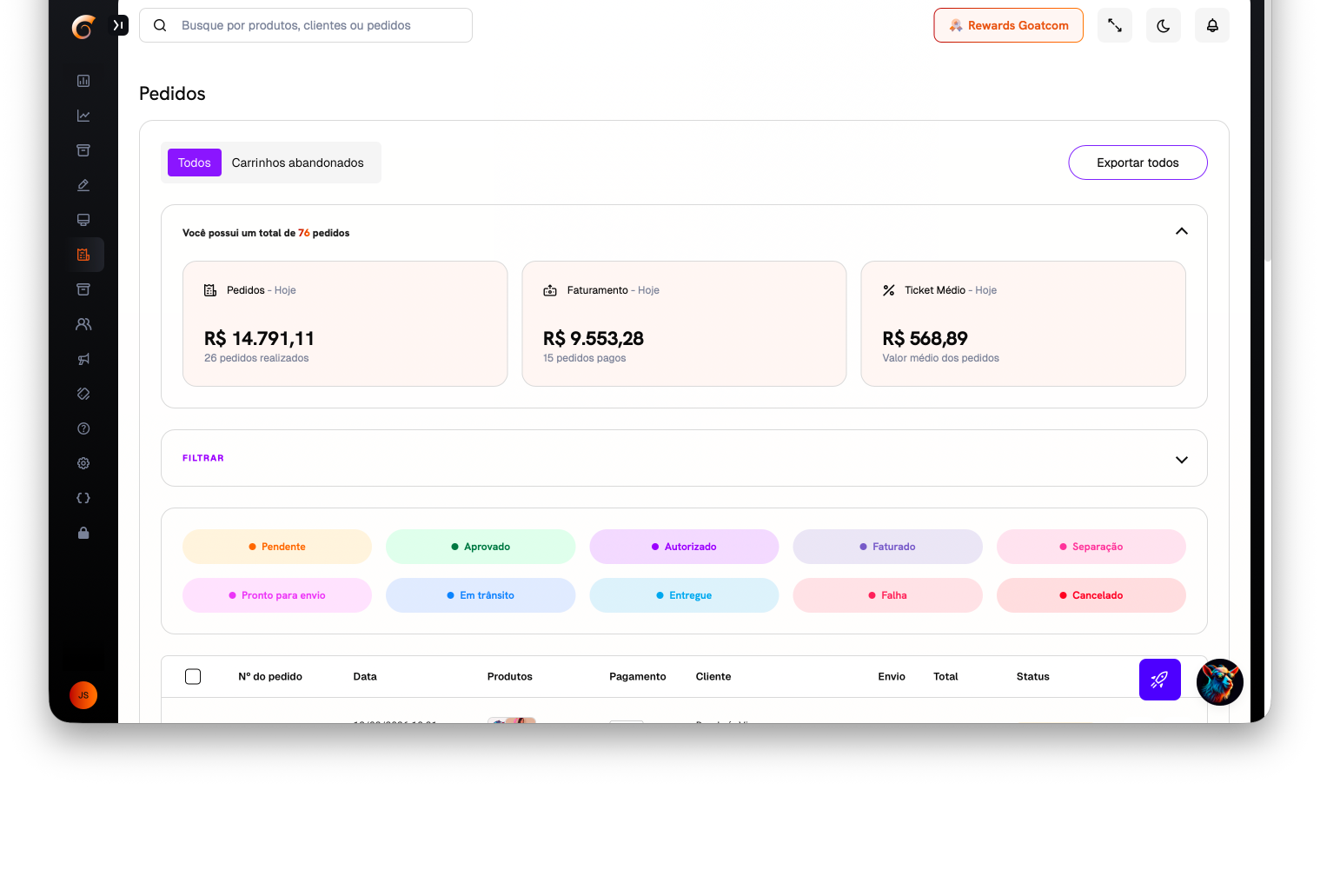
Task: Collapse the order totals summary panel
Action: pos(1181,231)
